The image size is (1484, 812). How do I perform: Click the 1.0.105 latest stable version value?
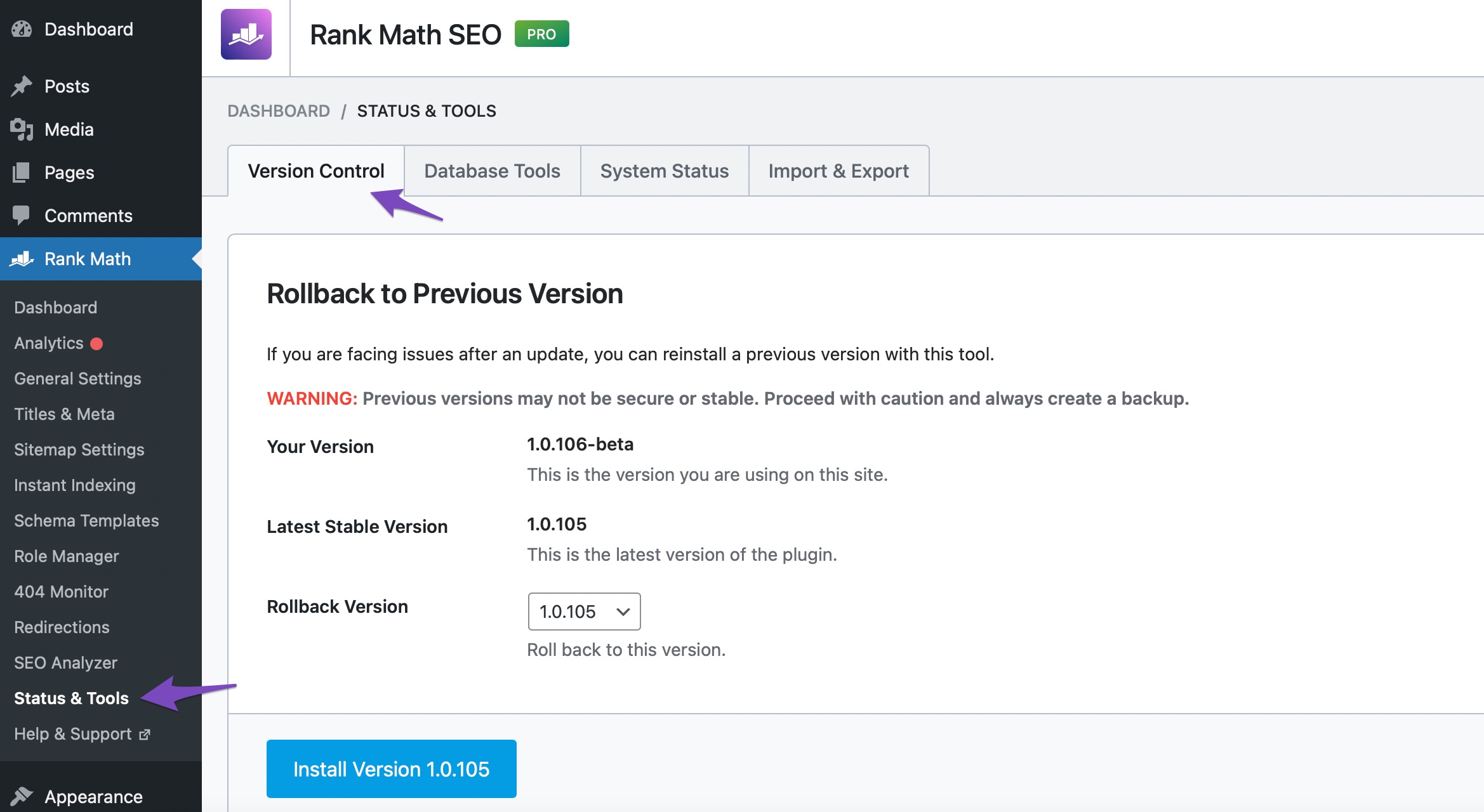coord(557,524)
